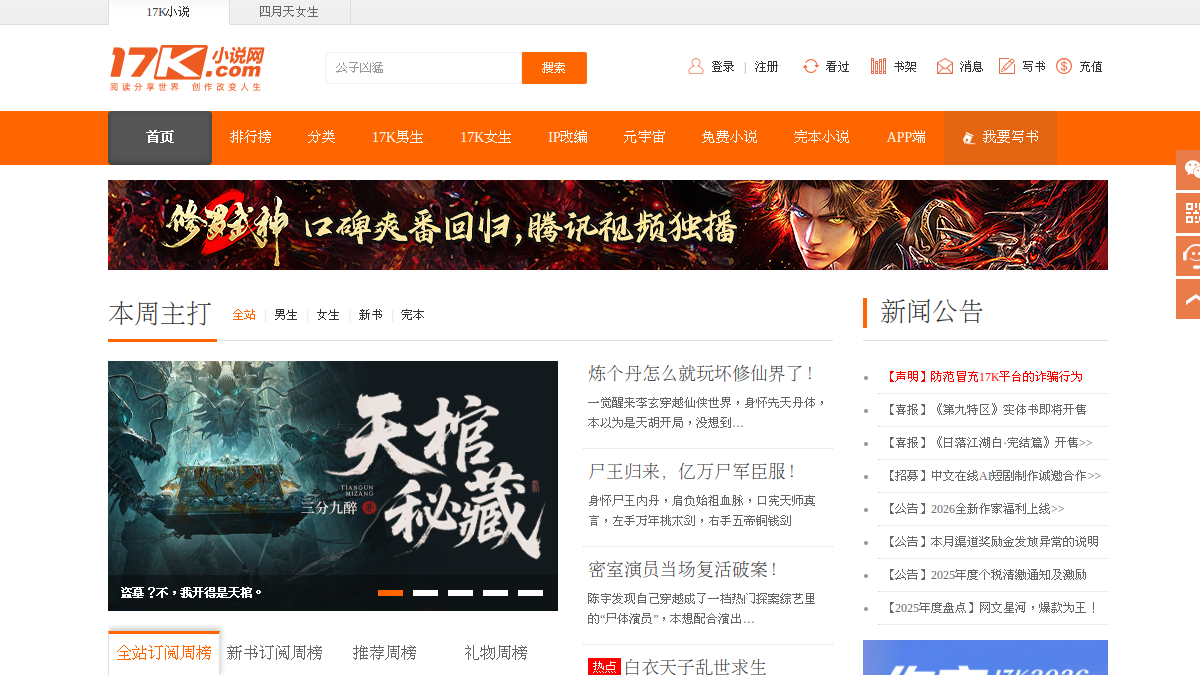Image resolution: width=1200 pixels, height=675 pixels.
Task: Switch to 新书订阅周榜 tab
Action: pos(275,653)
